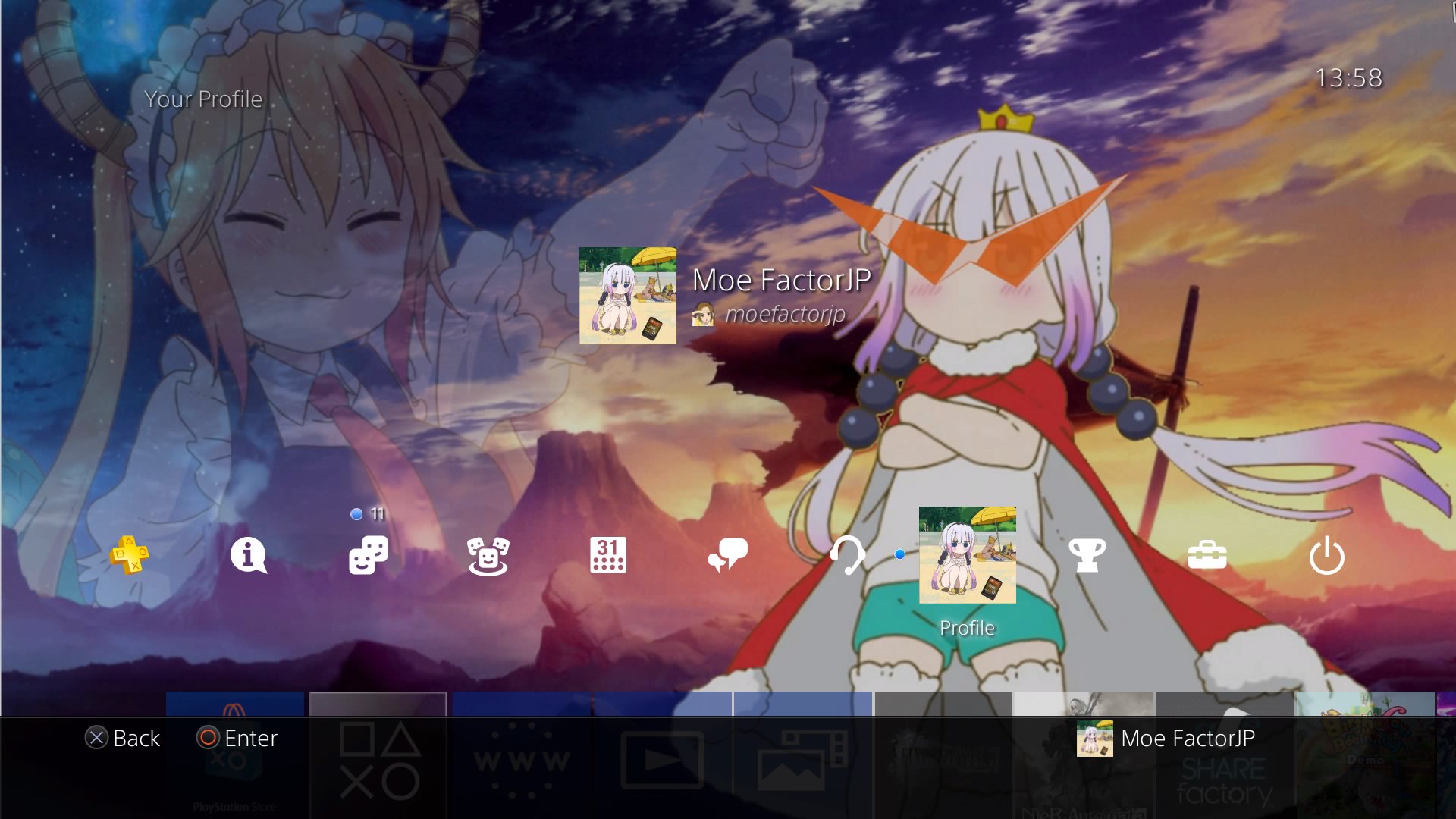This screenshot has width=1456, height=819.
Task: Open the Notifications info bubble icon
Action: tap(248, 555)
